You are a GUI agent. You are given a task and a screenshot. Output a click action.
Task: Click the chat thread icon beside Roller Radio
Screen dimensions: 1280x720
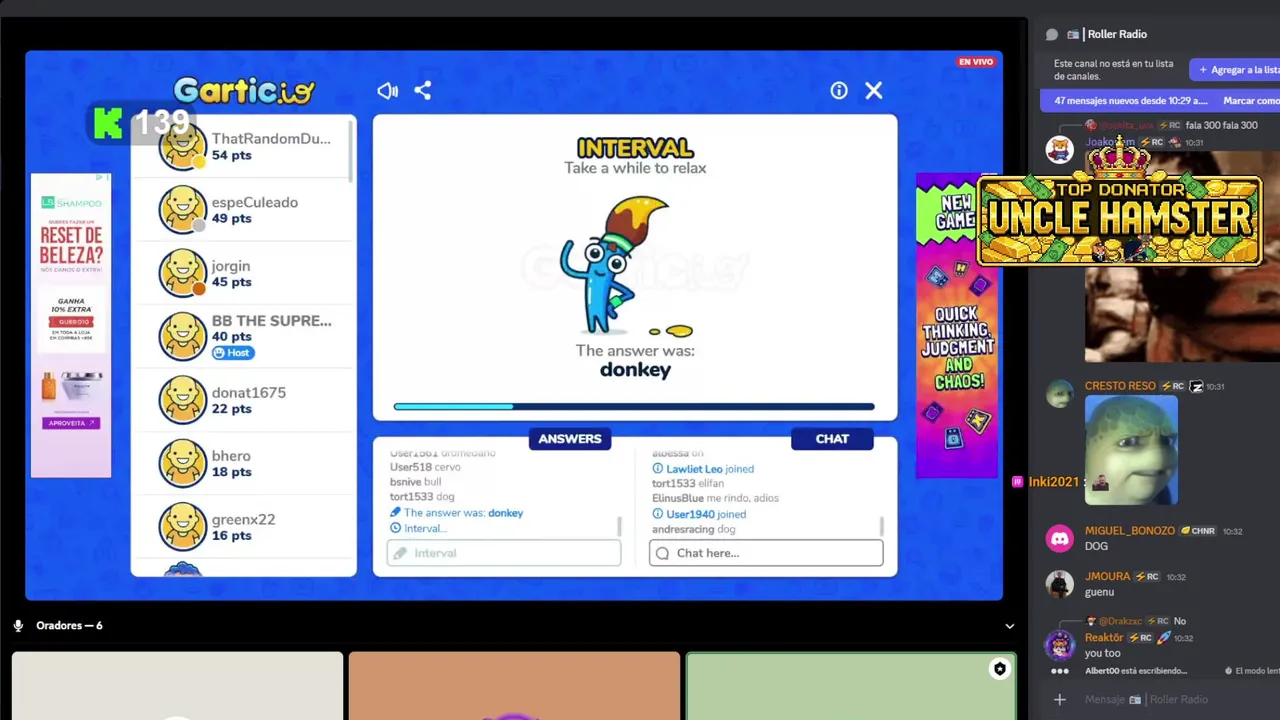(1051, 34)
